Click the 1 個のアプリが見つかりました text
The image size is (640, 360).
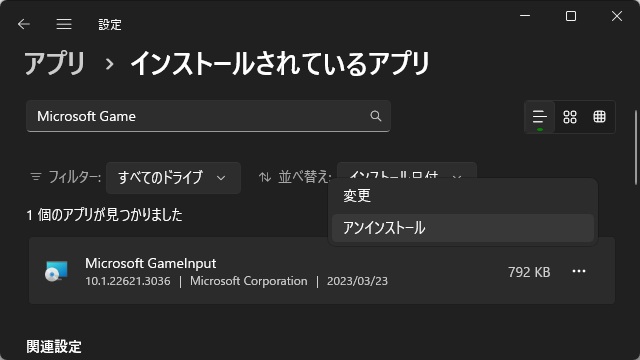[104, 215]
